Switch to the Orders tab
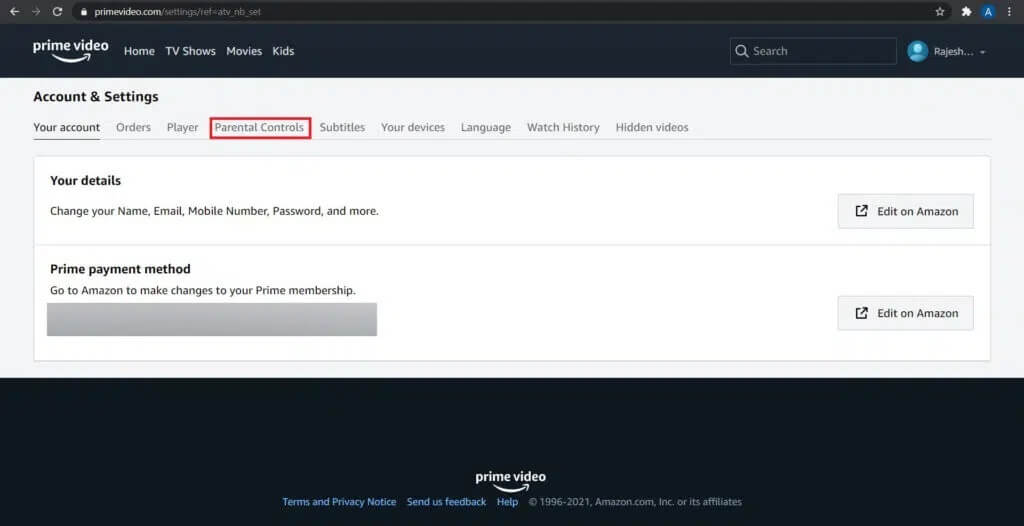 (133, 127)
